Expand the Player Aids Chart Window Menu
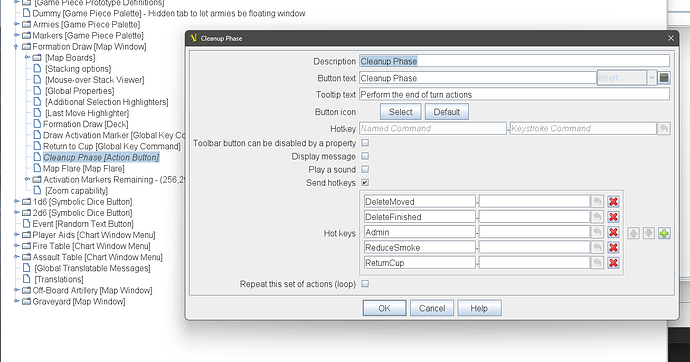 pyautogui.click(x=16, y=235)
